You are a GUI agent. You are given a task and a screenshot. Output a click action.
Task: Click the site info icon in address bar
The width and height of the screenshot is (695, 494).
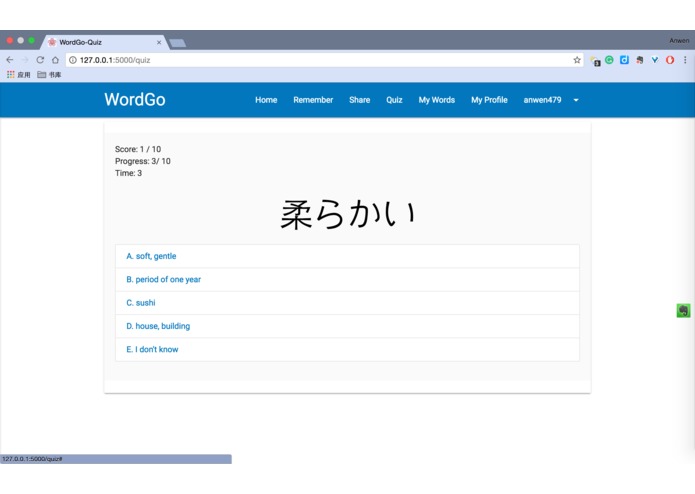pos(73,60)
